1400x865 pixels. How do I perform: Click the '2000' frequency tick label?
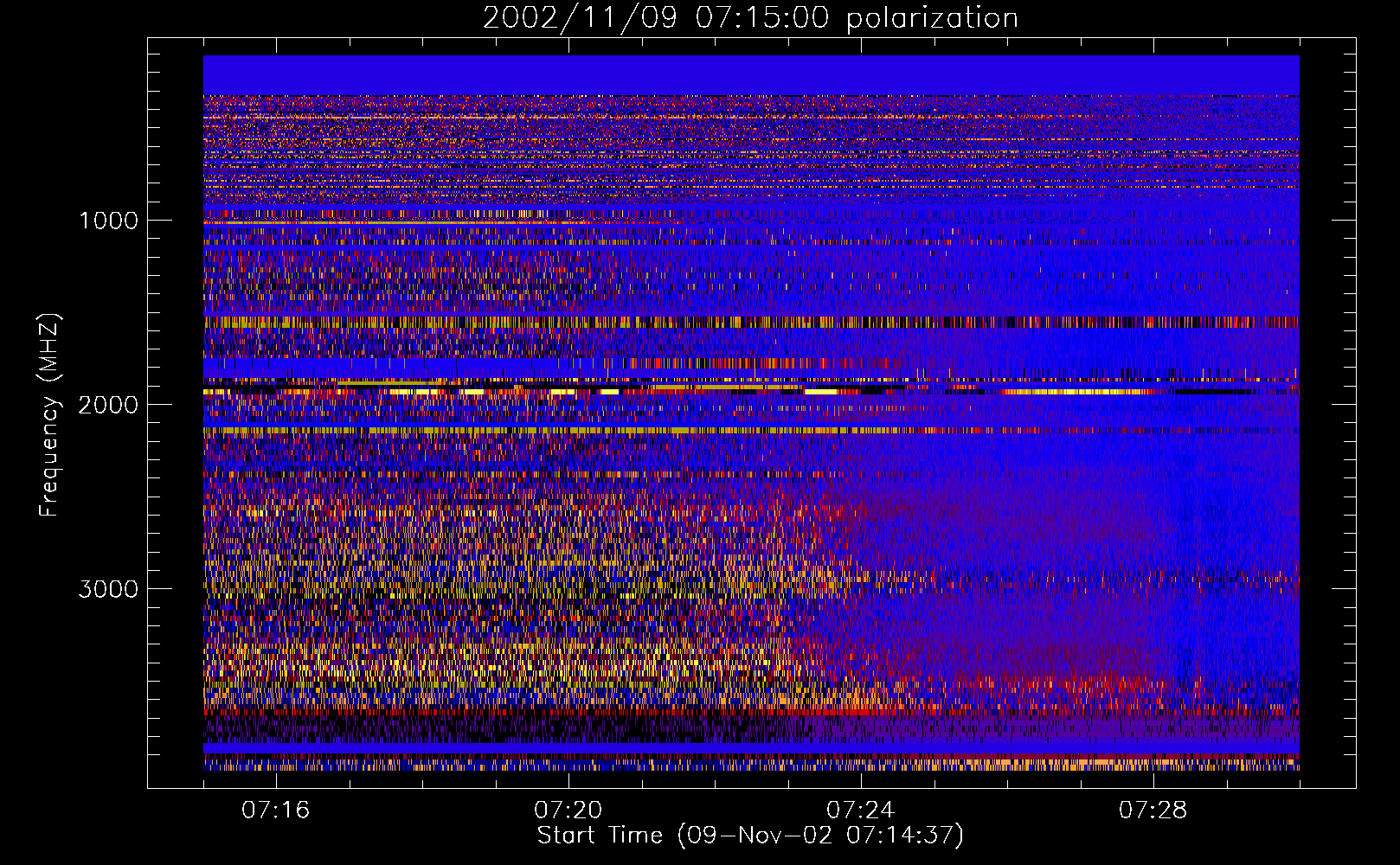(x=108, y=405)
